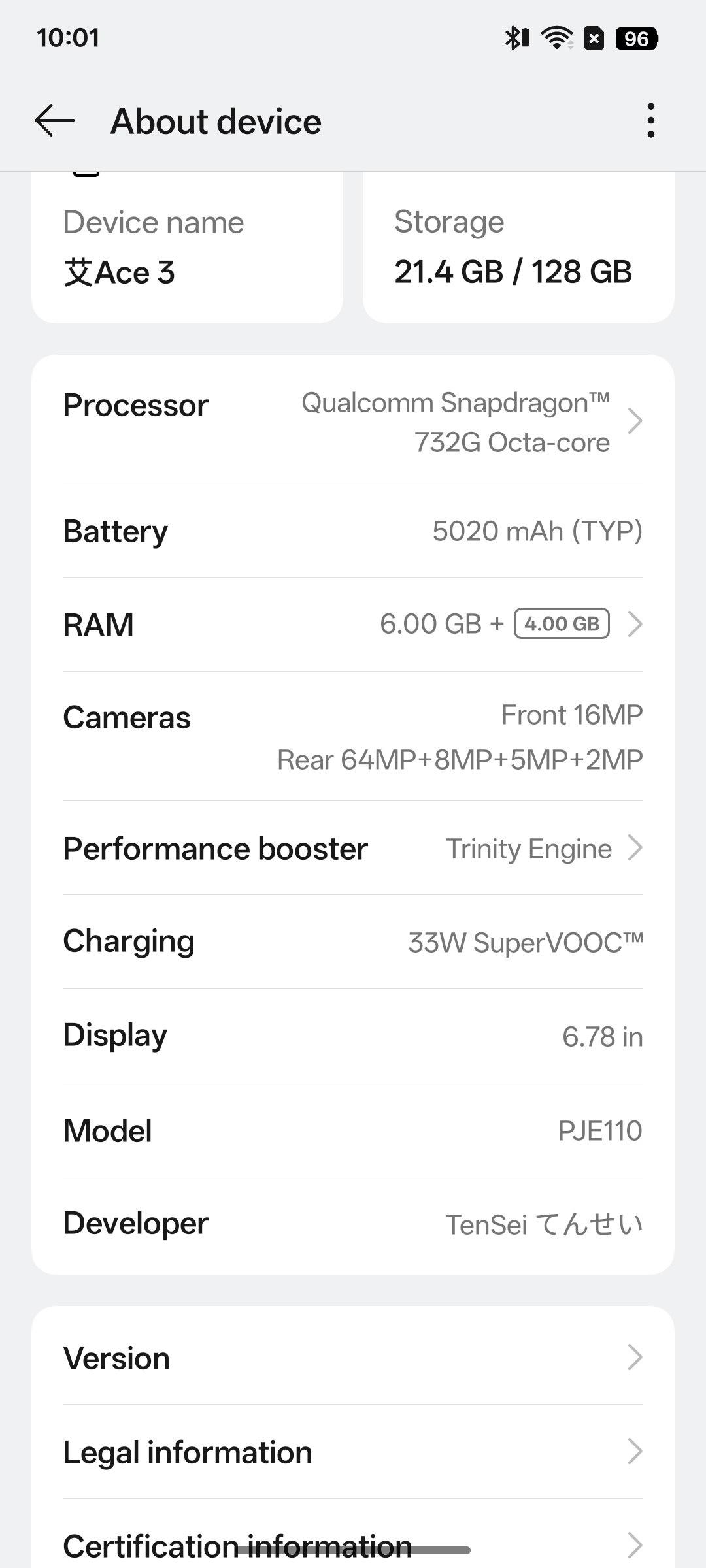Tap the bottom navigation gesture bar

353,1550
